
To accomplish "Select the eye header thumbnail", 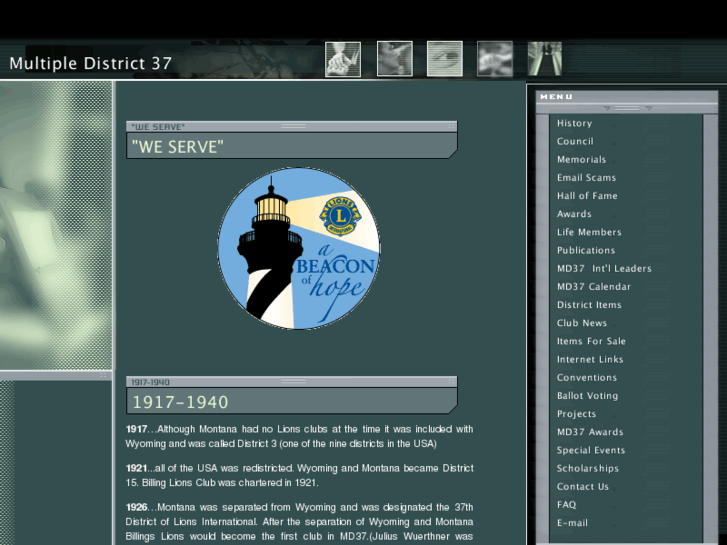I will pyautogui.click(x=445, y=59).
